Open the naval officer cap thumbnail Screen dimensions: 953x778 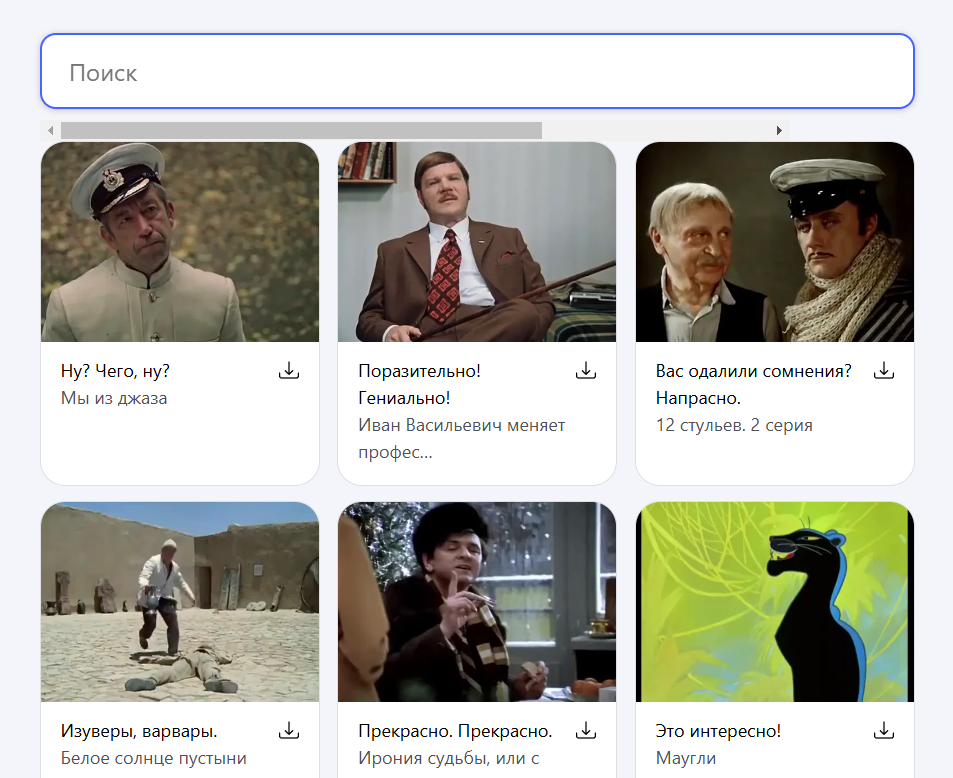click(x=180, y=242)
